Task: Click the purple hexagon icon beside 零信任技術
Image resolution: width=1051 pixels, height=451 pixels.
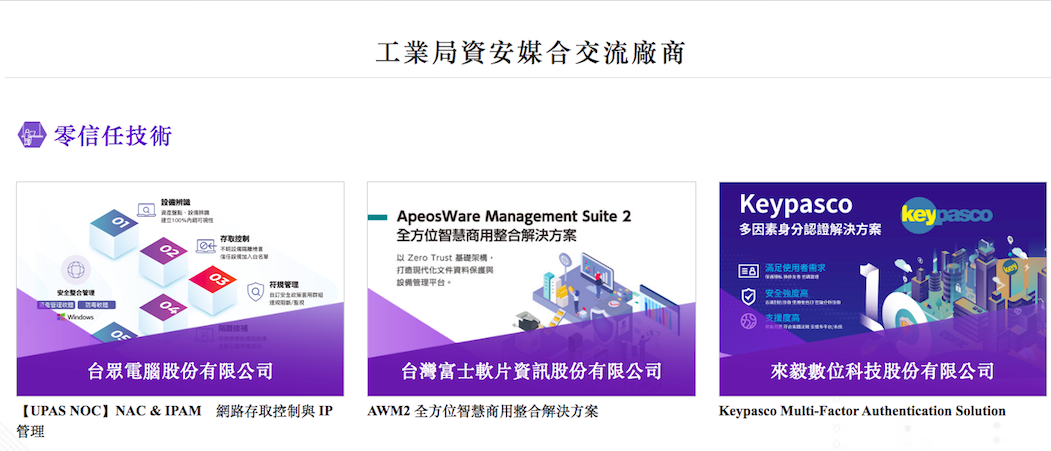Action: pos(31,135)
